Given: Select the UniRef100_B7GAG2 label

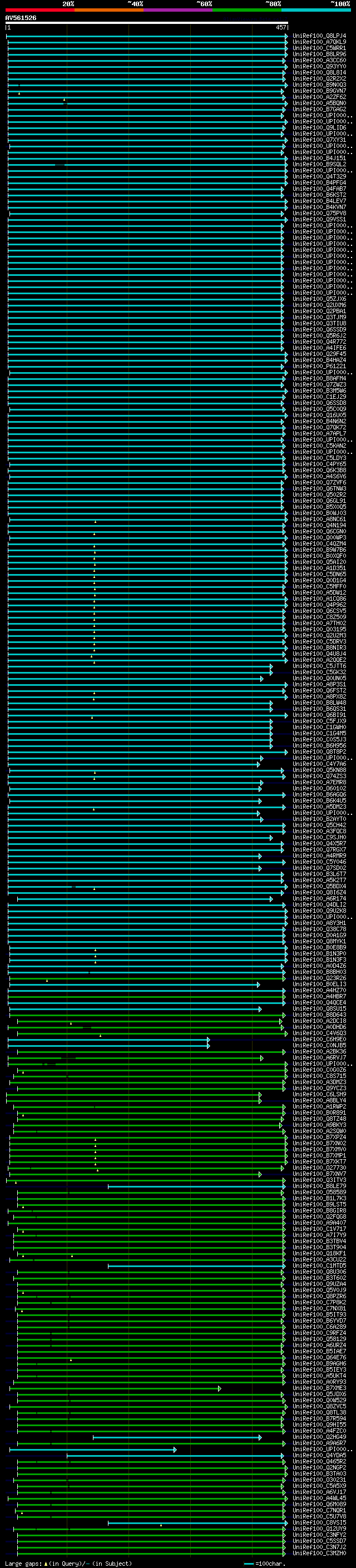Looking at the screenshot, I should click(x=319, y=109).
